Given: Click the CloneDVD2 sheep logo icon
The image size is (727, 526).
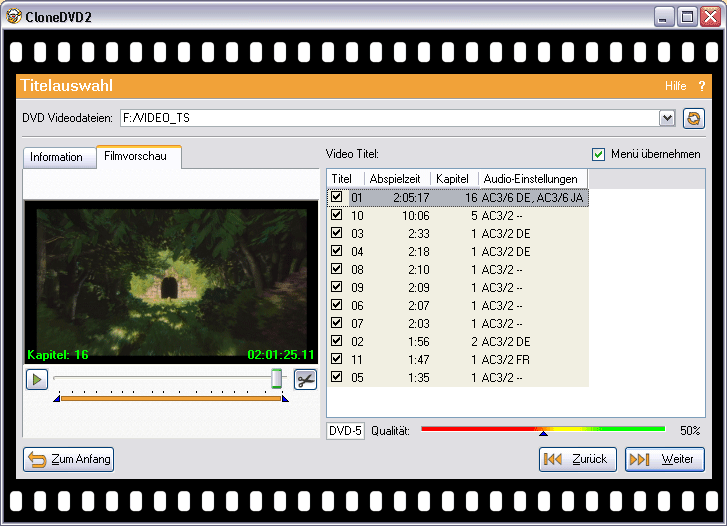Looking at the screenshot, I should (13, 16).
